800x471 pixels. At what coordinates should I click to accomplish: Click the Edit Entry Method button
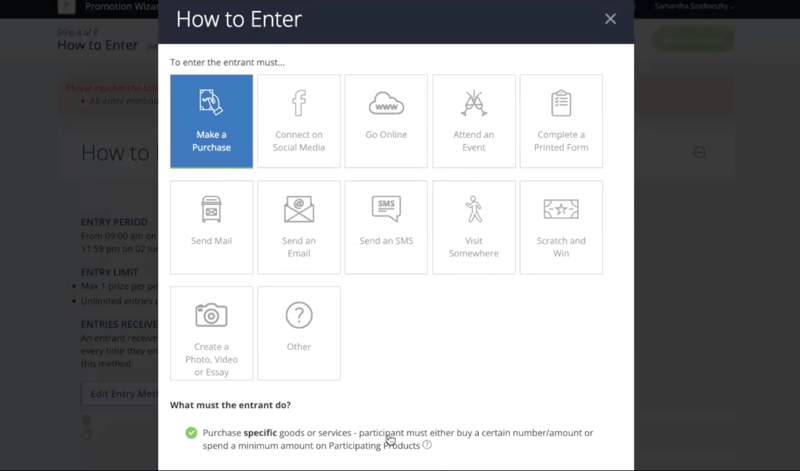pos(119,394)
